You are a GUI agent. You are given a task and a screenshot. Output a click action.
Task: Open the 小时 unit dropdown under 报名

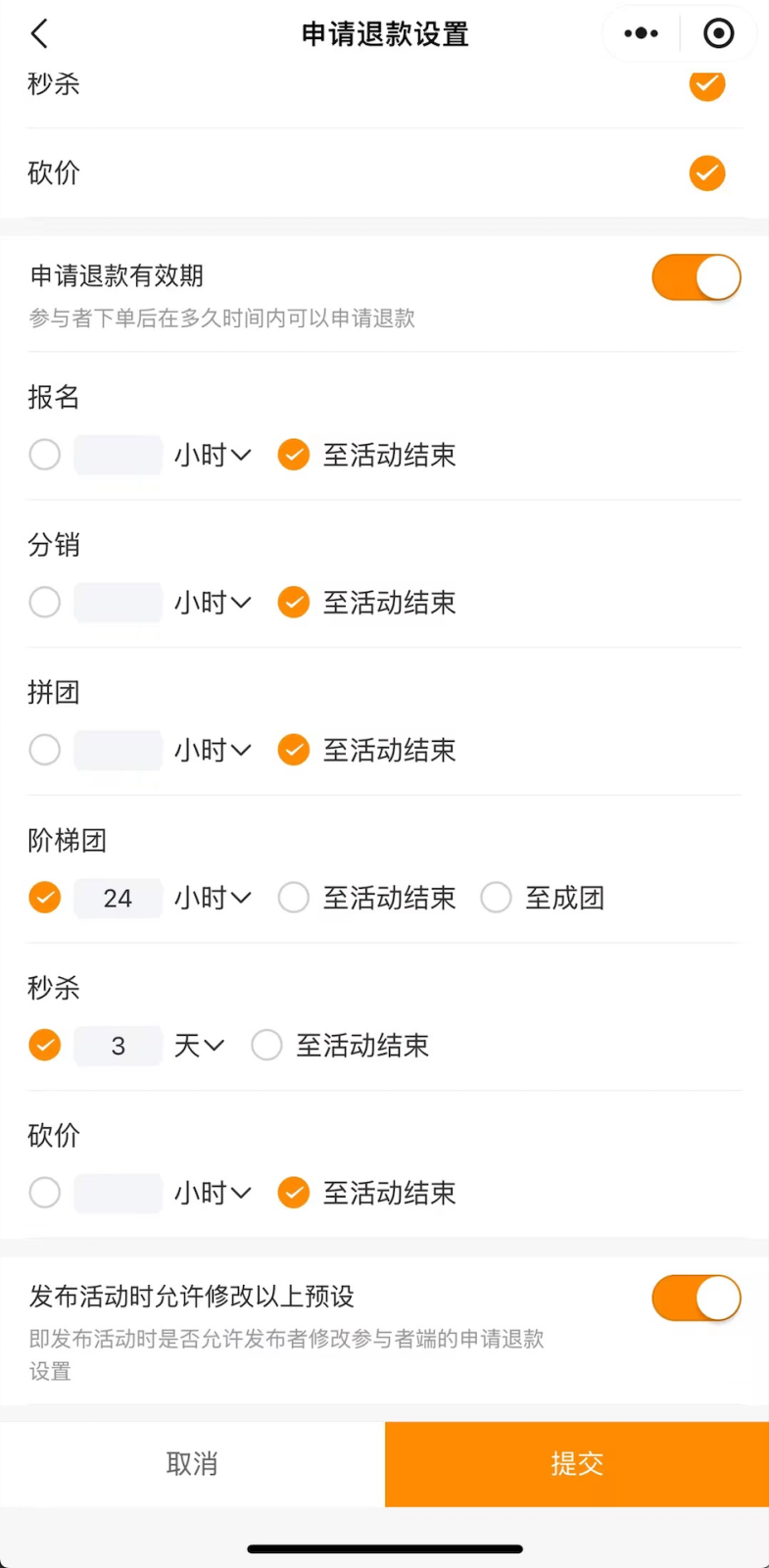(x=213, y=455)
